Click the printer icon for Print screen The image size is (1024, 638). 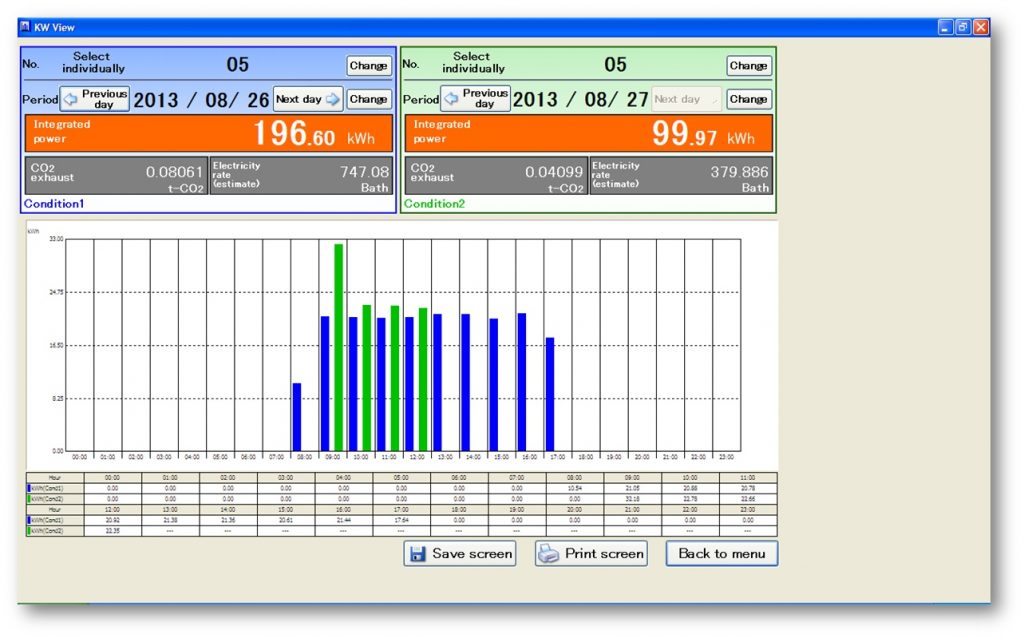point(549,554)
